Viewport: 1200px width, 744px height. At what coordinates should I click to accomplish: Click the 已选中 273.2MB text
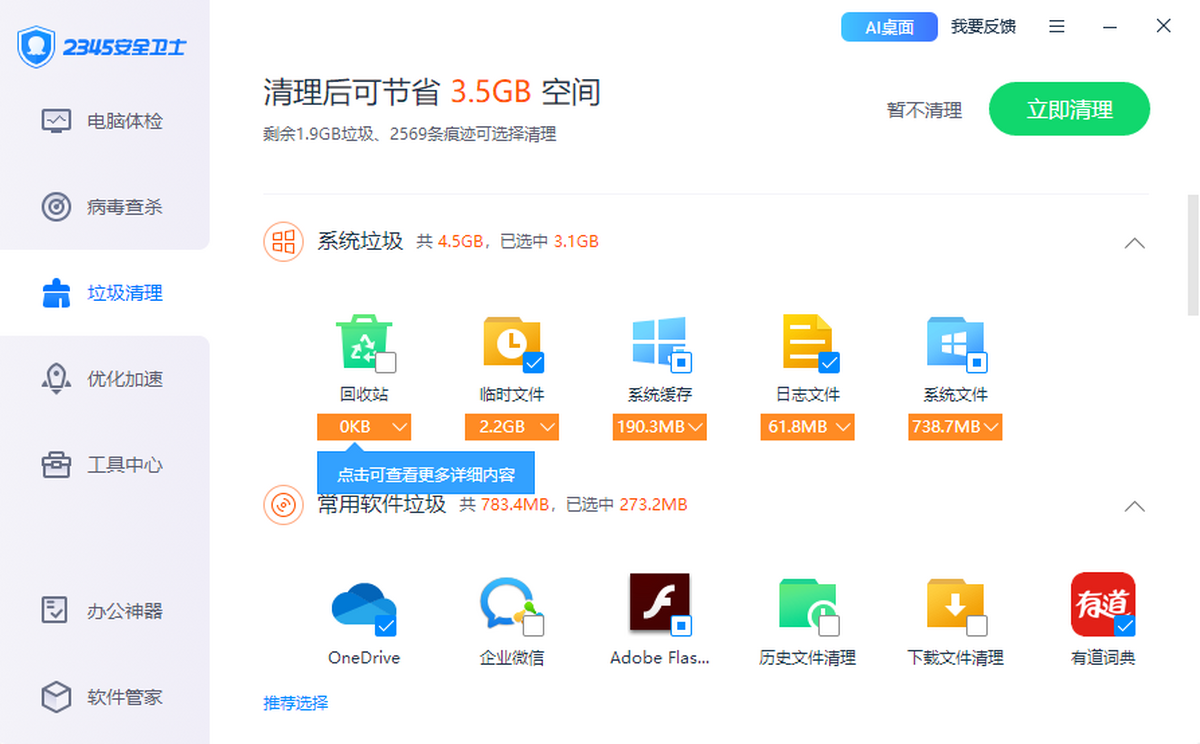(x=626, y=505)
